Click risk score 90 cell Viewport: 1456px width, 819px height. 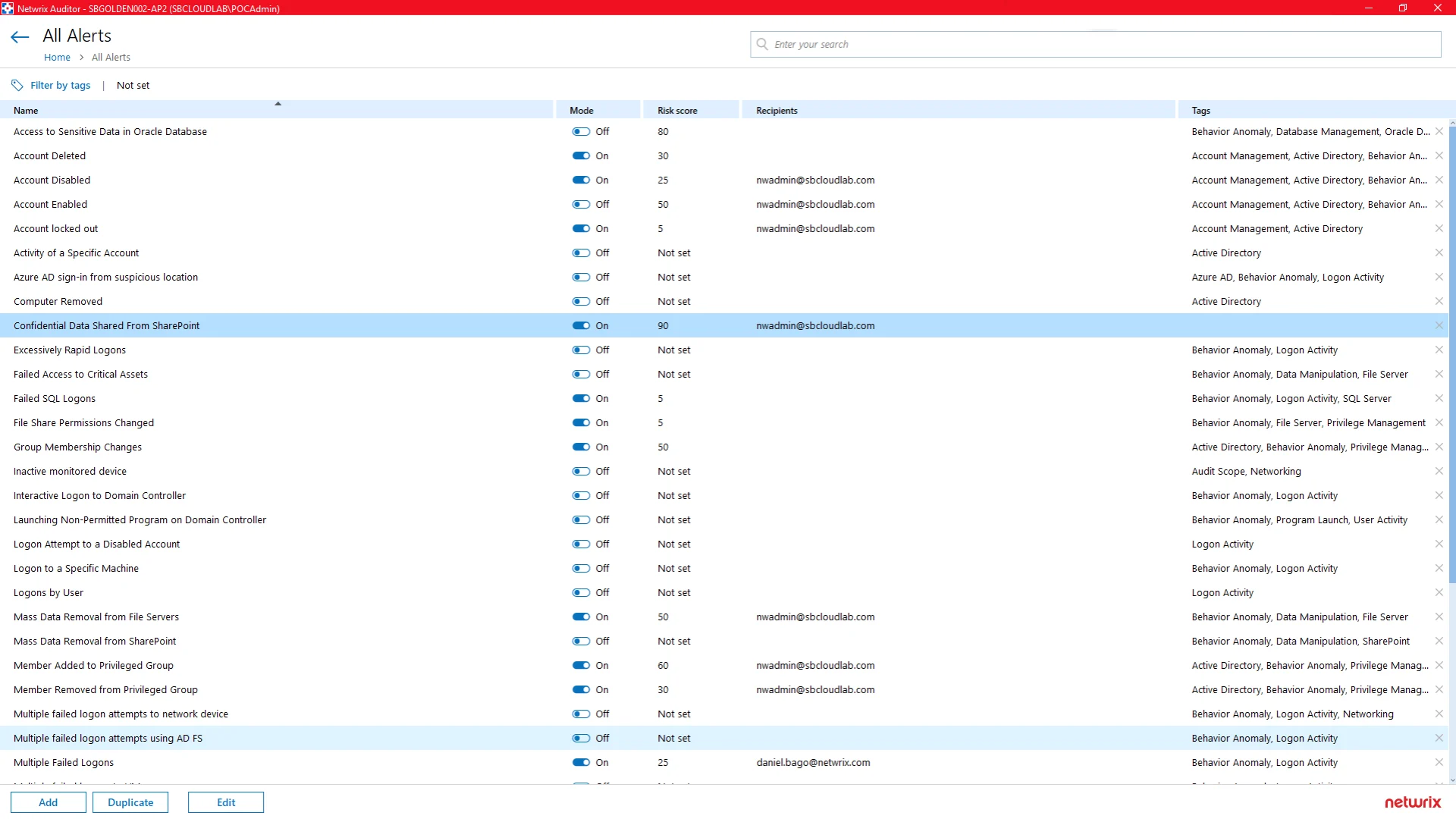(663, 325)
